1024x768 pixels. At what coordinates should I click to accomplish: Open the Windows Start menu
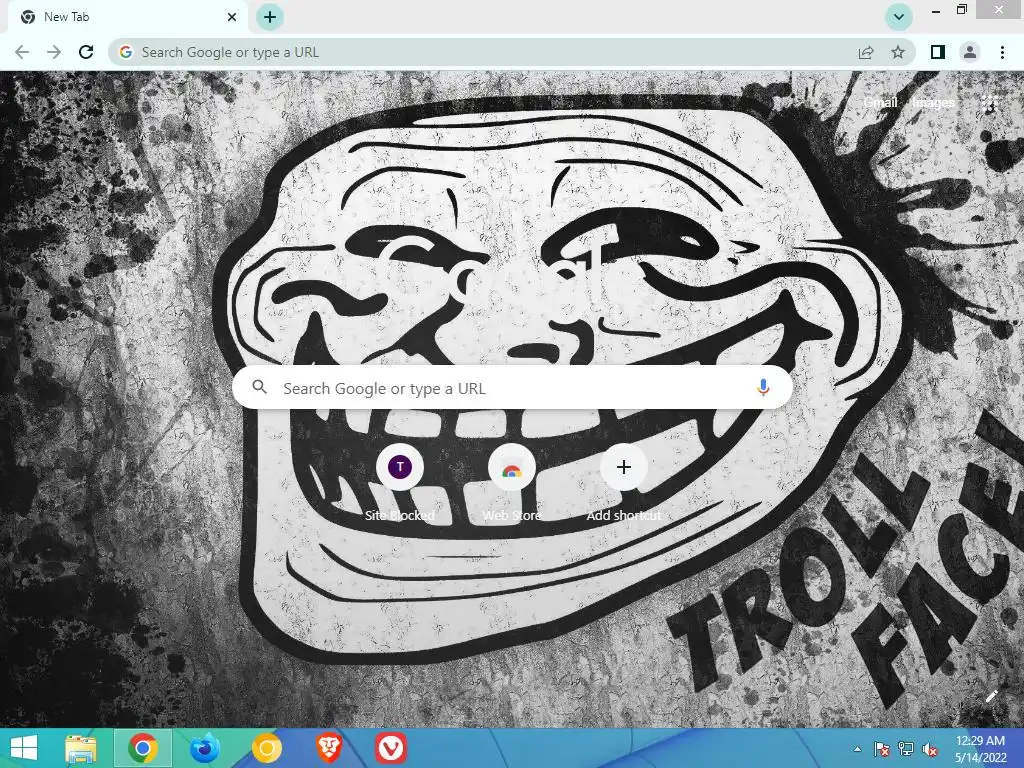[24, 748]
